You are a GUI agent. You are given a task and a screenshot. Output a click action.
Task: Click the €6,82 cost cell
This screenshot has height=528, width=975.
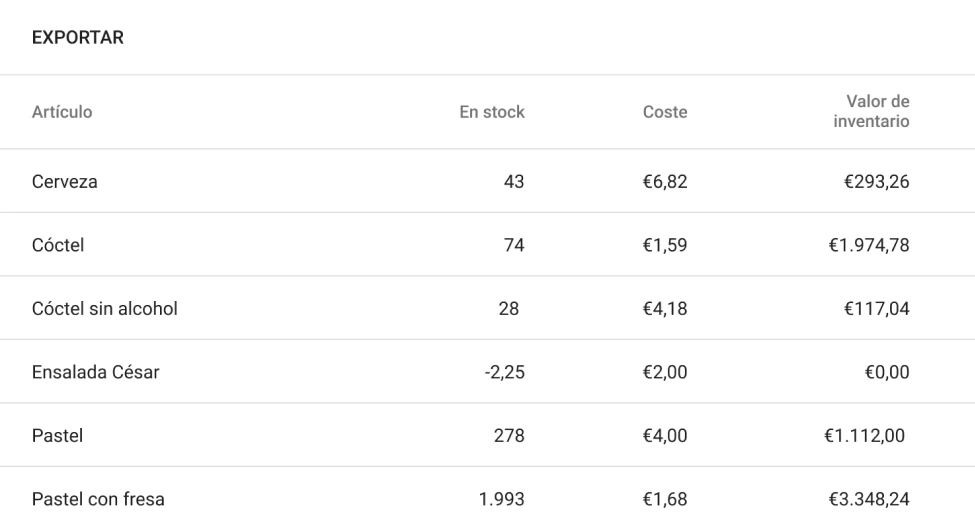(x=664, y=182)
